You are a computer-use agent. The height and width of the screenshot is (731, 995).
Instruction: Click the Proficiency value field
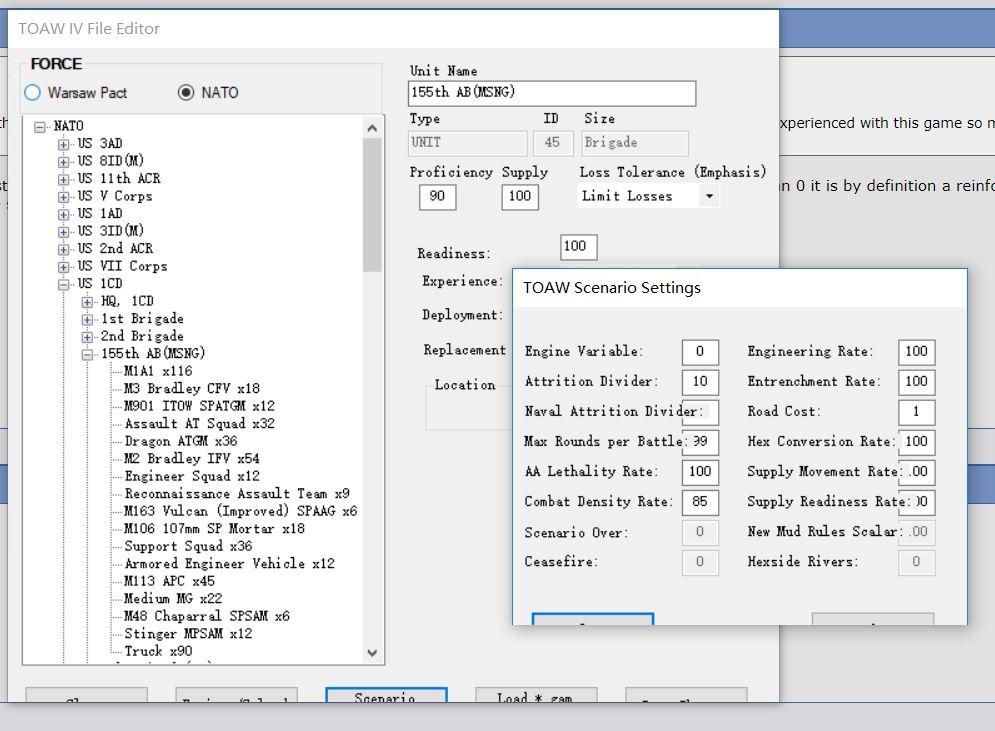pos(437,196)
